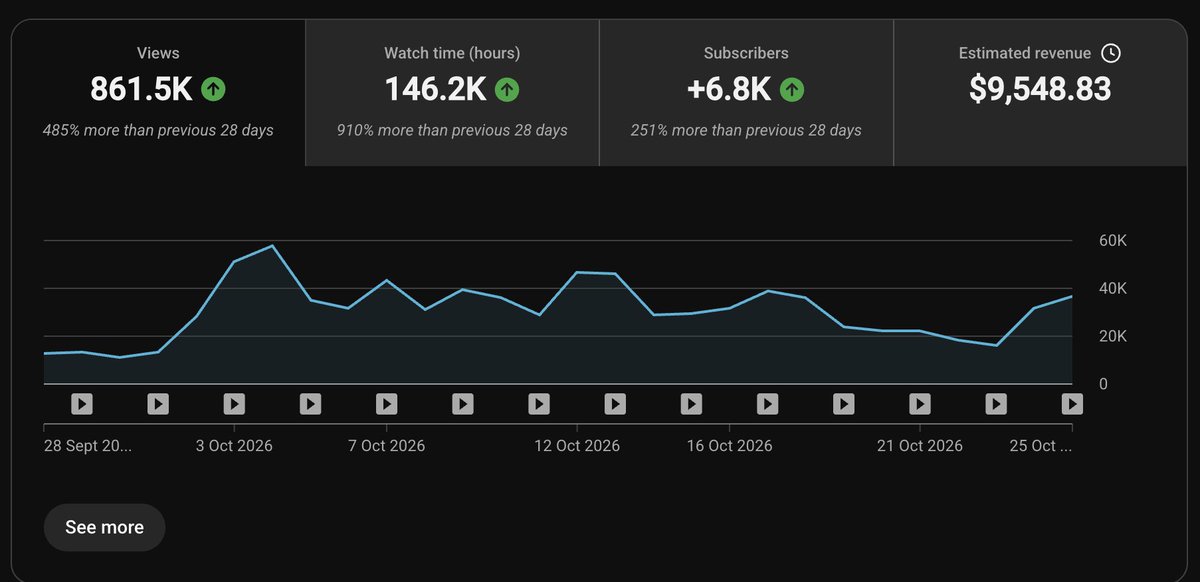Open the video marker above 21 Oct 2026
Image resolution: width=1200 pixels, height=582 pixels.
coord(920,404)
